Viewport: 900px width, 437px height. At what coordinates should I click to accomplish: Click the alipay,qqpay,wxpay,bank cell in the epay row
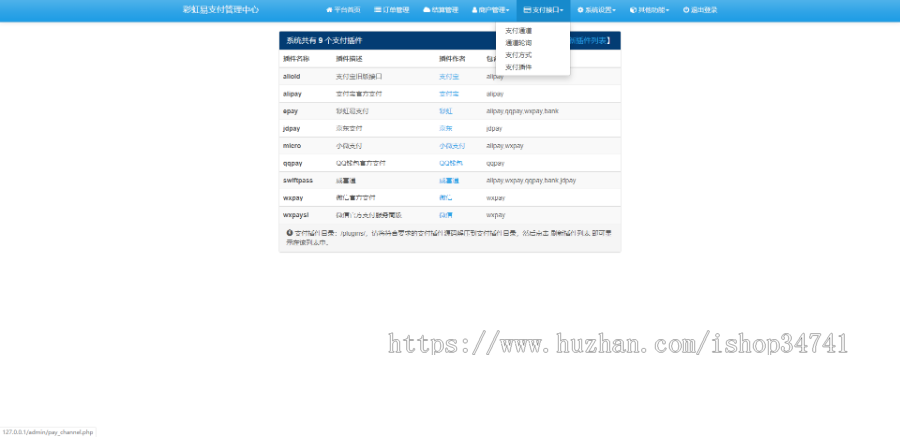pos(522,111)
